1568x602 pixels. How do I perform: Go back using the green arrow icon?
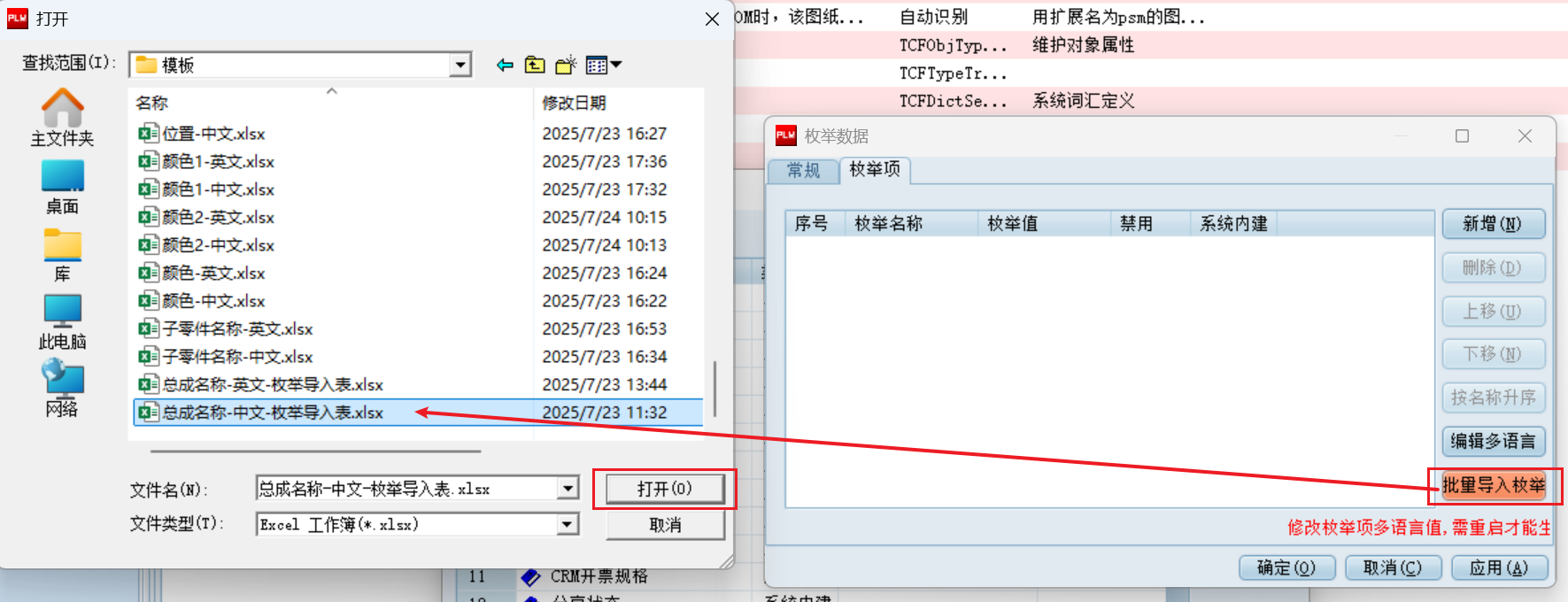coord(505,65)
